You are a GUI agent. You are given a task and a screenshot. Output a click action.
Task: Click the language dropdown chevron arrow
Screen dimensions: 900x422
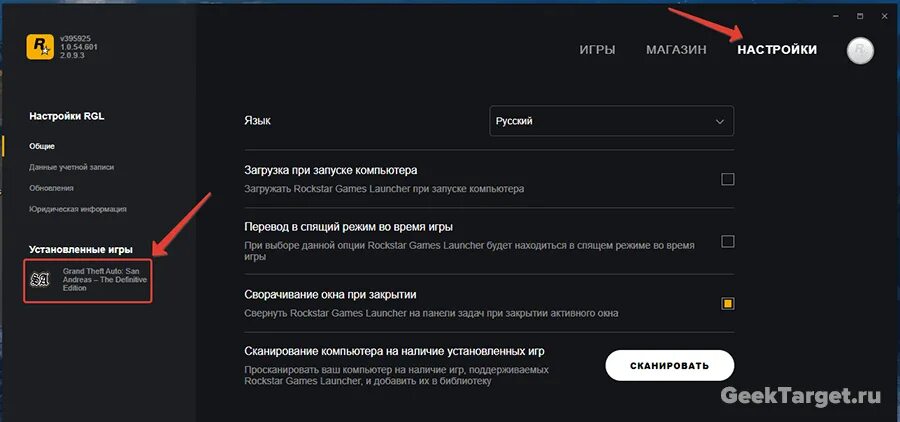[720, 122]
